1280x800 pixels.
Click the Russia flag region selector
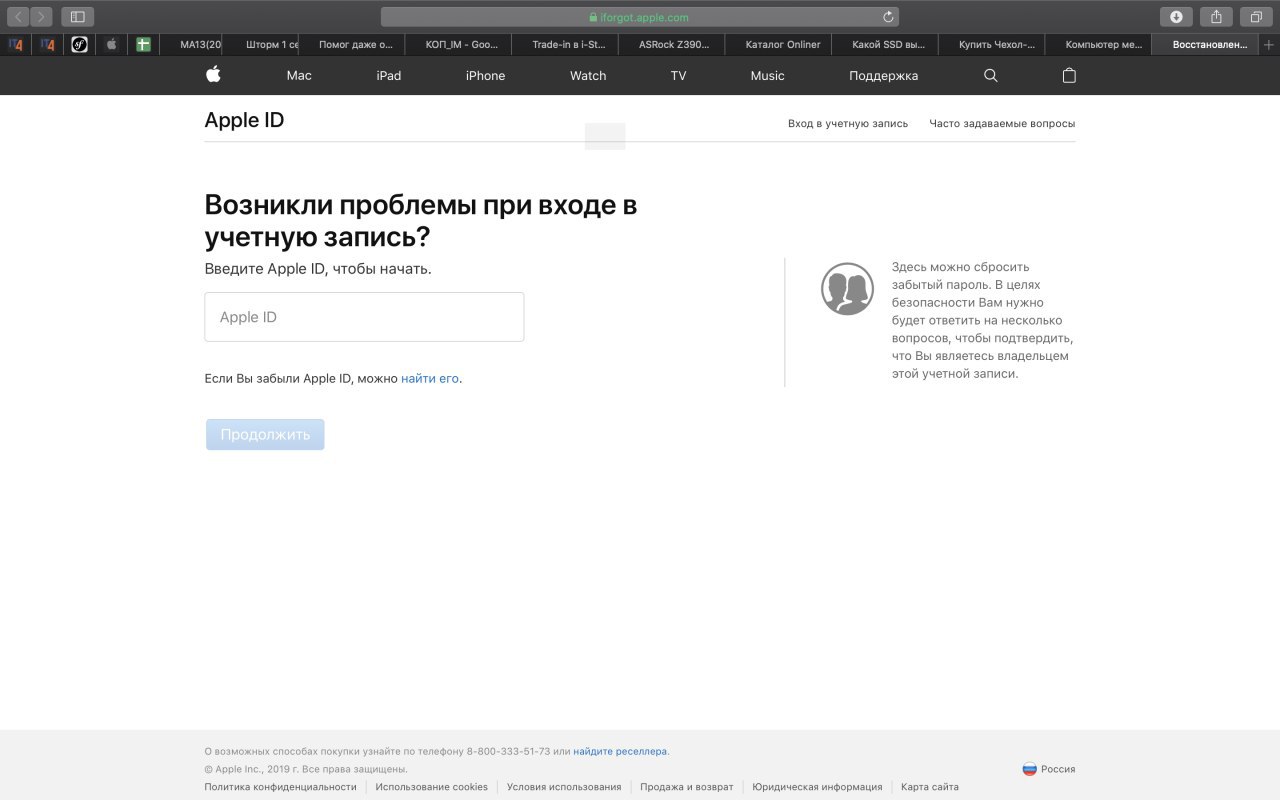pyautogui.click(x=1029, y=769)
